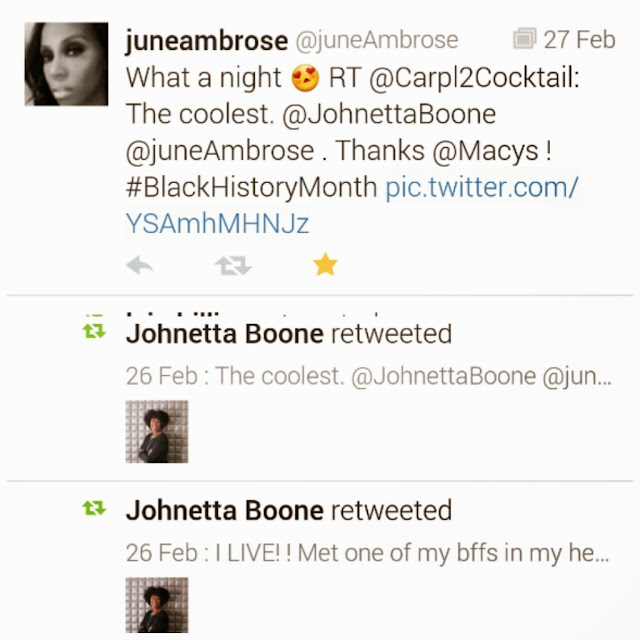Image resolution: width=640 pixels, height=640 pixels.
Task: Tap green retweet icon beside 'The coolest' entry
Action: coord(94,332)
